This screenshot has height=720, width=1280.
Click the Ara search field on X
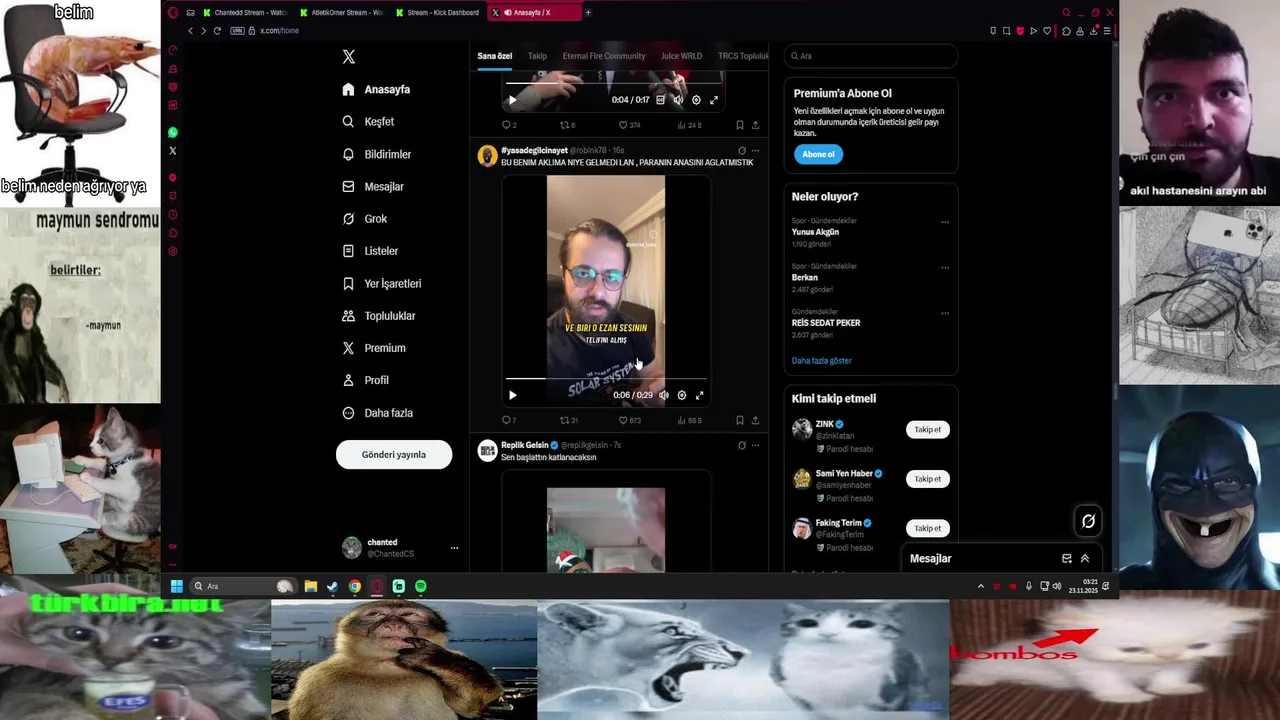(870, 56)
